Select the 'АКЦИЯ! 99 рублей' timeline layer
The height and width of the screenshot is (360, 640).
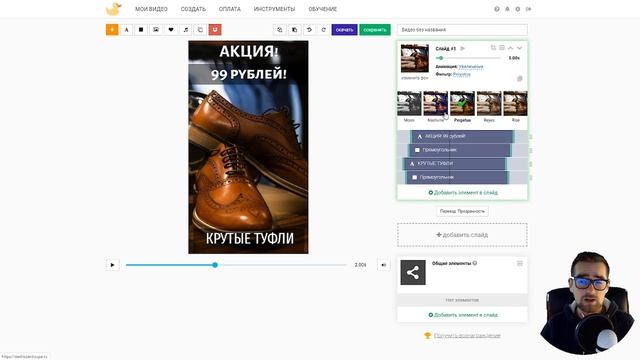tap(462, 136)
